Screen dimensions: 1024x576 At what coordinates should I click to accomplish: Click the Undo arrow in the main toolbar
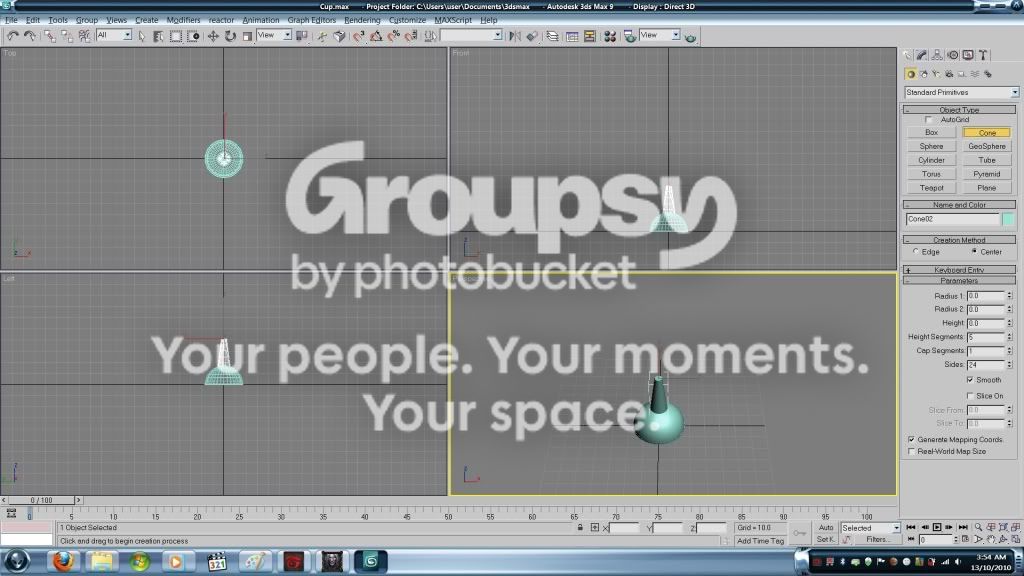(x=12, y=37)
